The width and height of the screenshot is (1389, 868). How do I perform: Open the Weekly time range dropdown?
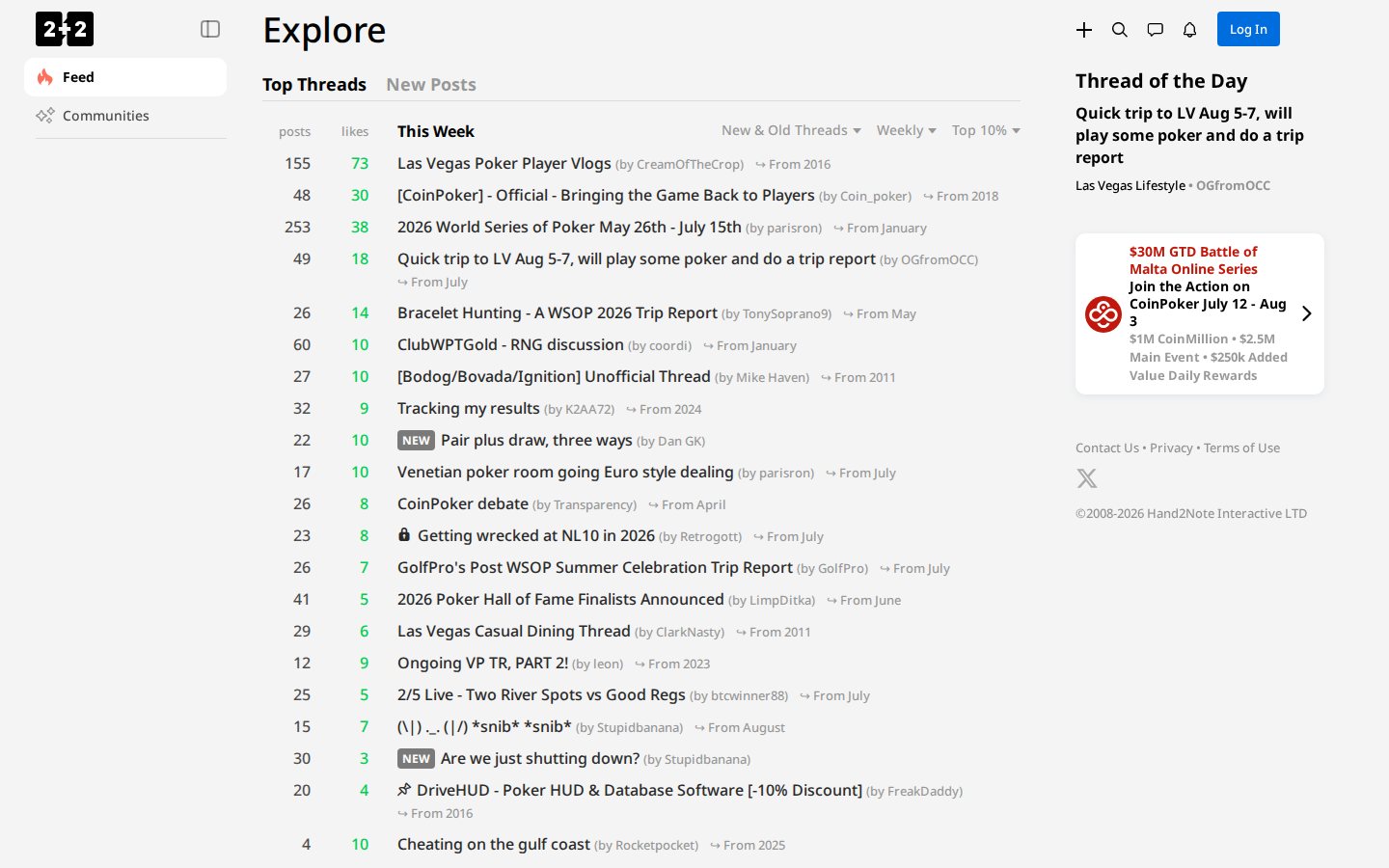point(906,130)
